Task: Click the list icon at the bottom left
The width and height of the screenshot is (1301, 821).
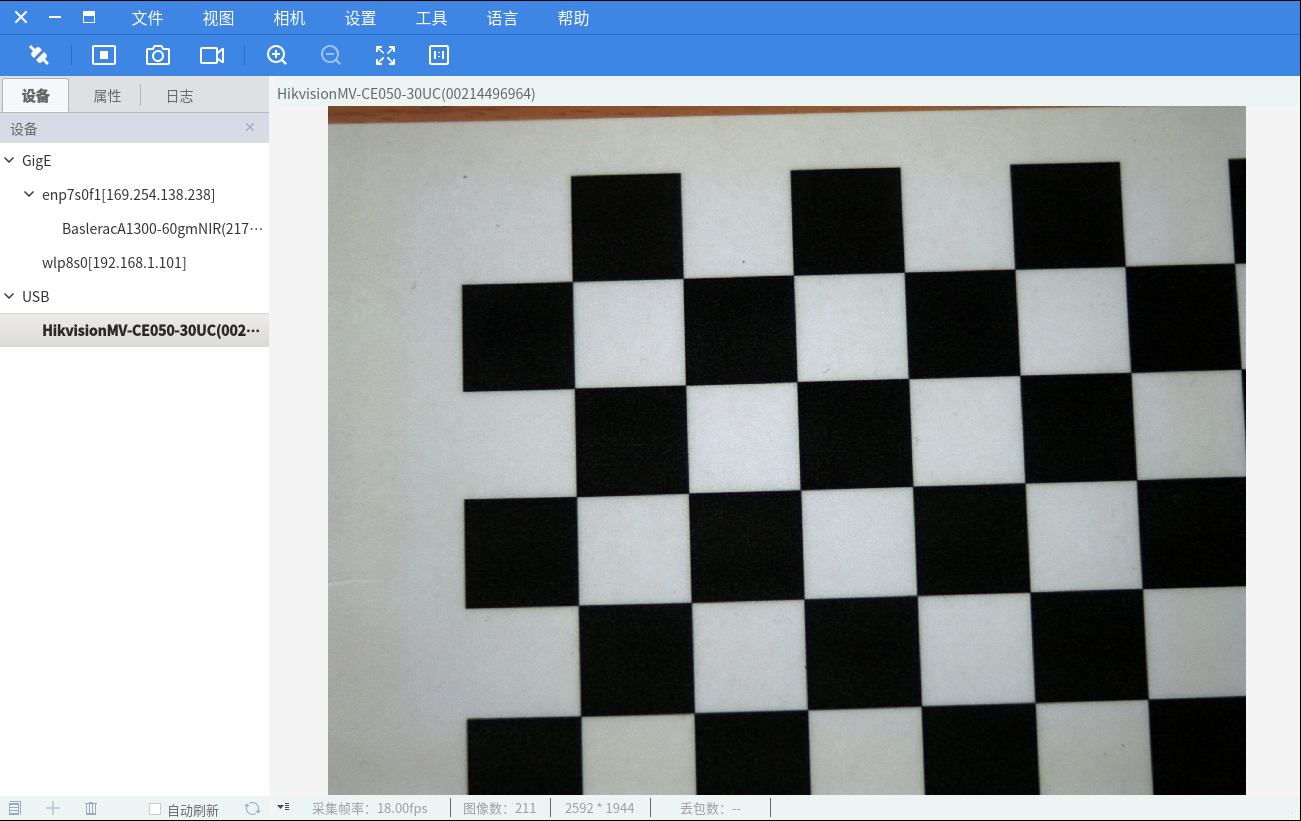Action: 15,808
